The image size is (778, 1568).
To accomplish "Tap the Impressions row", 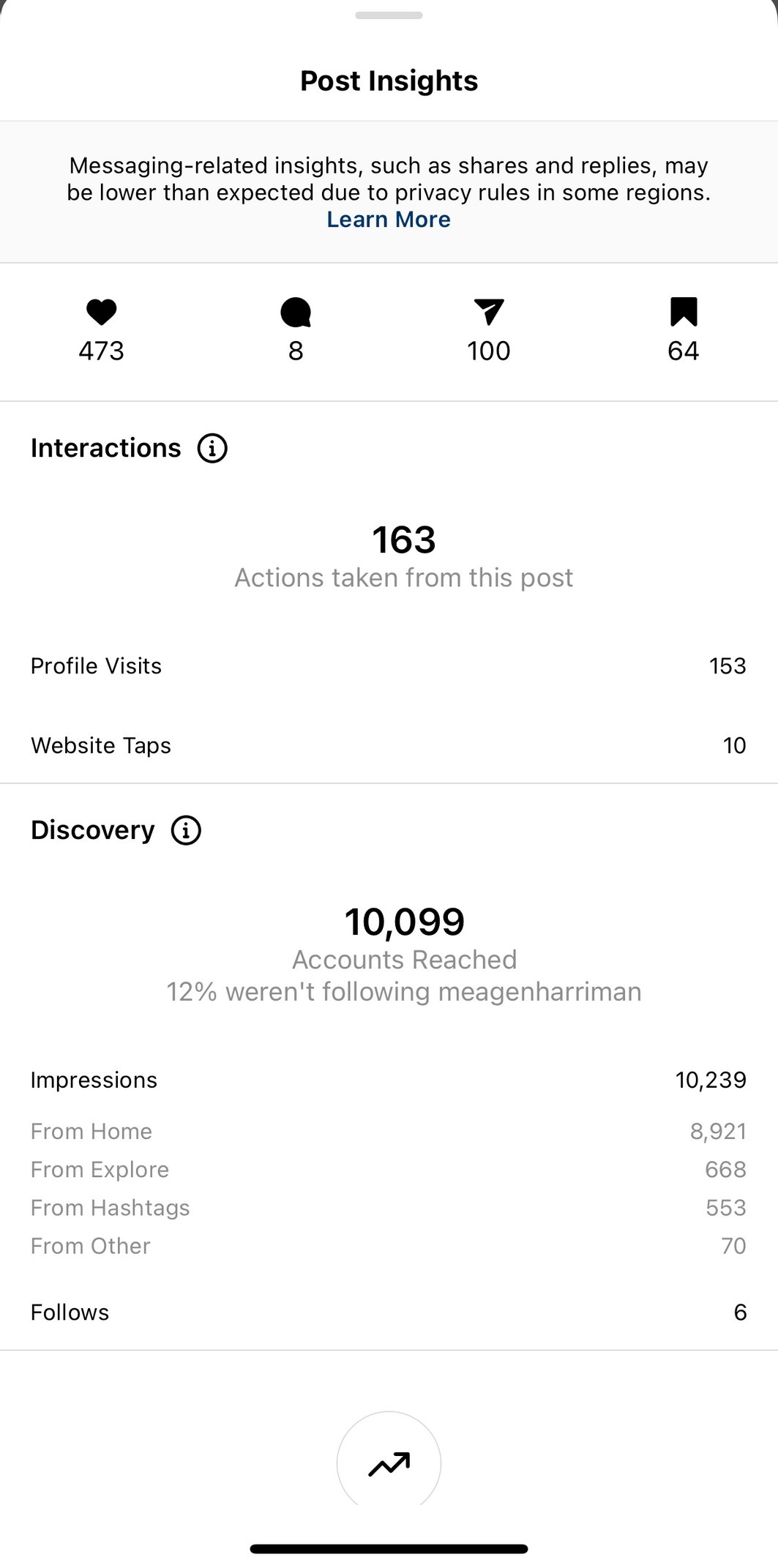I will [x=389, y=1080].
